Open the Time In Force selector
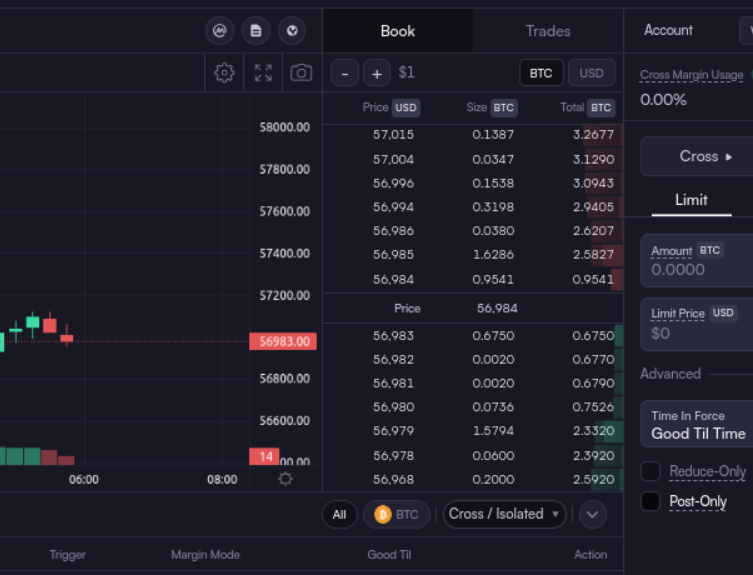The image size is (753, 575). (x=698, y=425)
